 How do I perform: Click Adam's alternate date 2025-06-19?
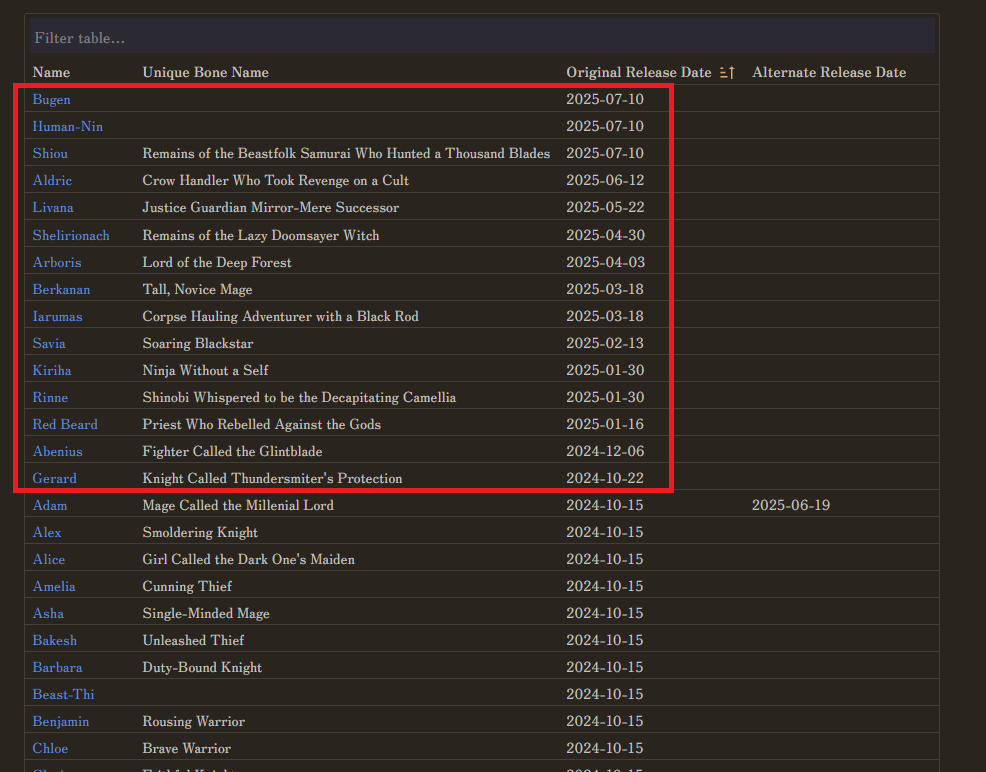click(x=791, y=505)
